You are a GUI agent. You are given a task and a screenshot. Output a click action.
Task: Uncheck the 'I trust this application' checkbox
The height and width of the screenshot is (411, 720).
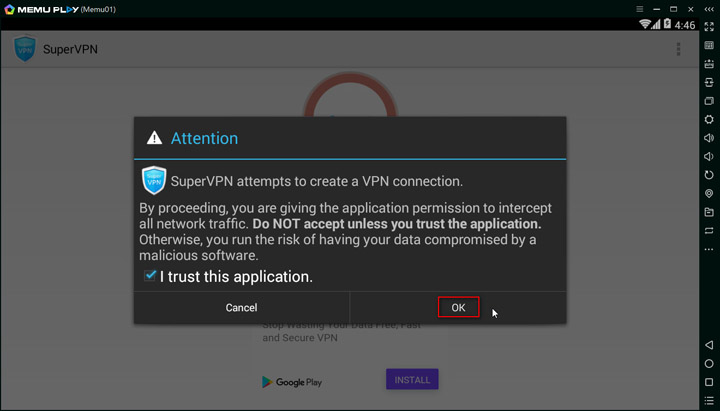click(150, 276)
